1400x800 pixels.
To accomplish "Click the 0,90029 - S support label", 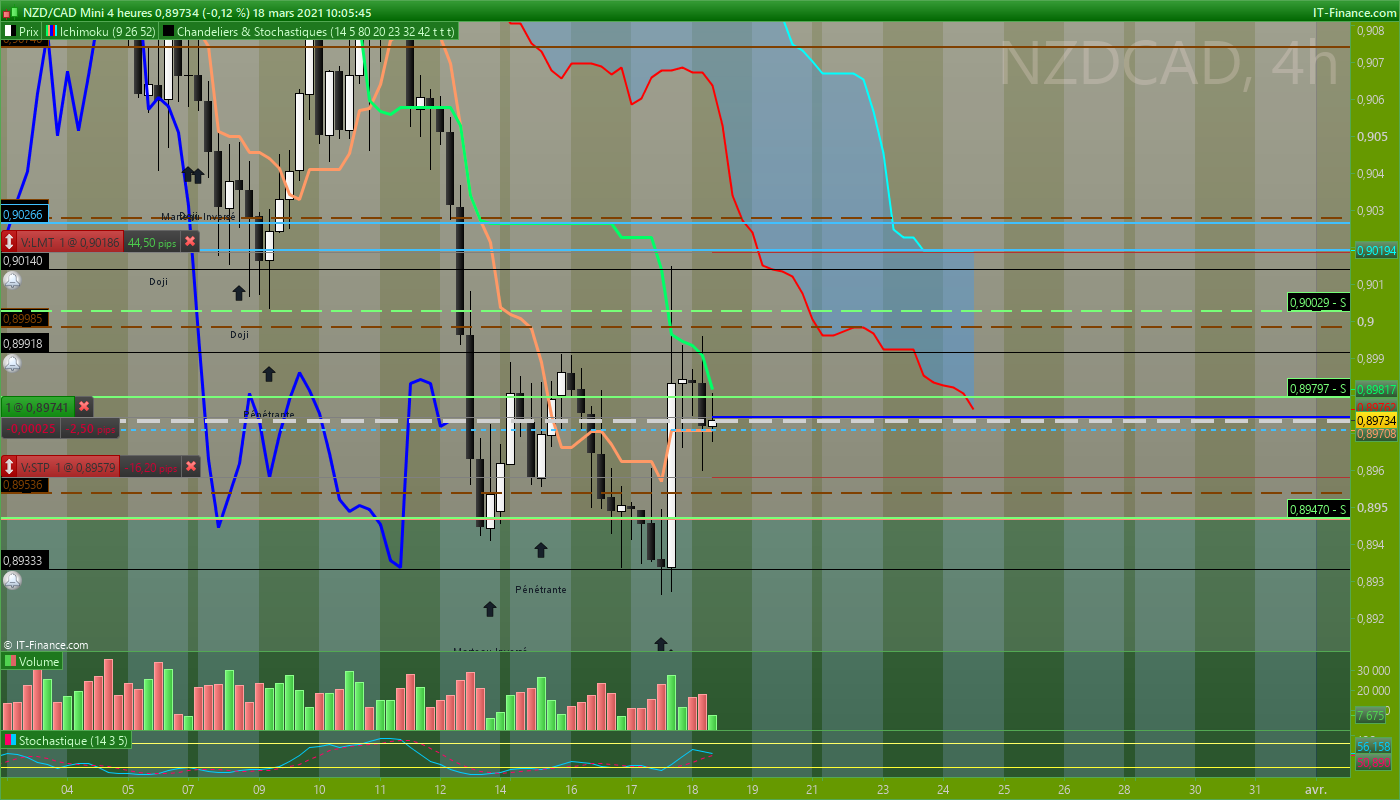I will (x=1320, y=302).
